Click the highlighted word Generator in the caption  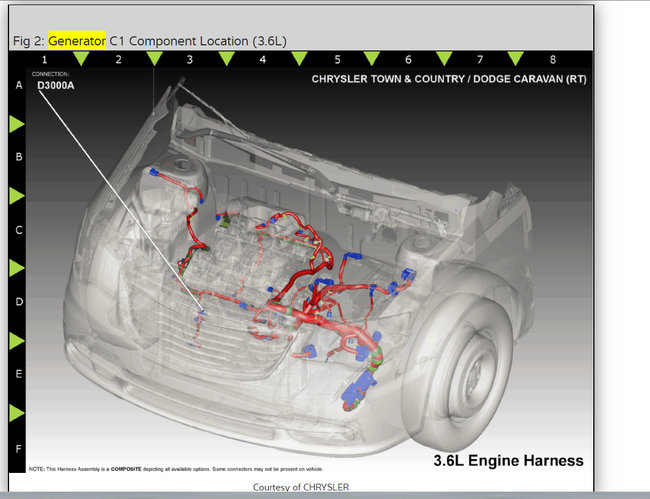[77, 41]
